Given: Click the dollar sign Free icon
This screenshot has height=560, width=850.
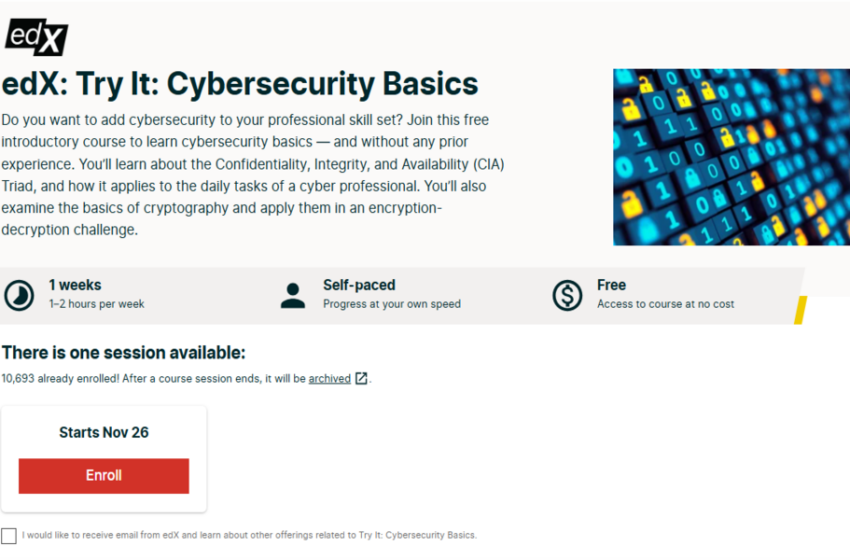Looking at the screenshot, I should pos(567,295).
